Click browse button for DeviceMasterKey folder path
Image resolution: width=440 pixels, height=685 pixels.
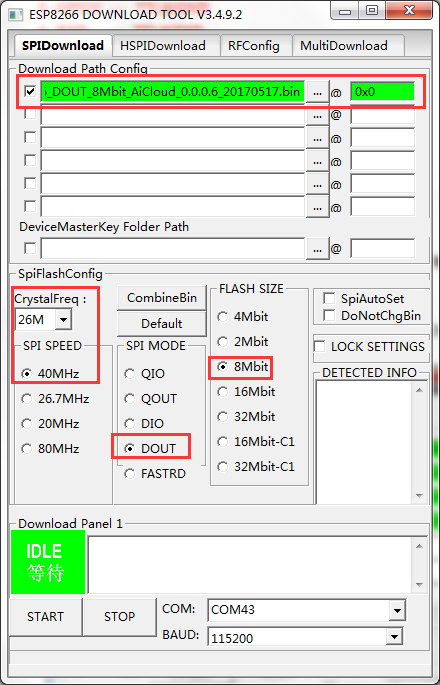coord(317,249)
